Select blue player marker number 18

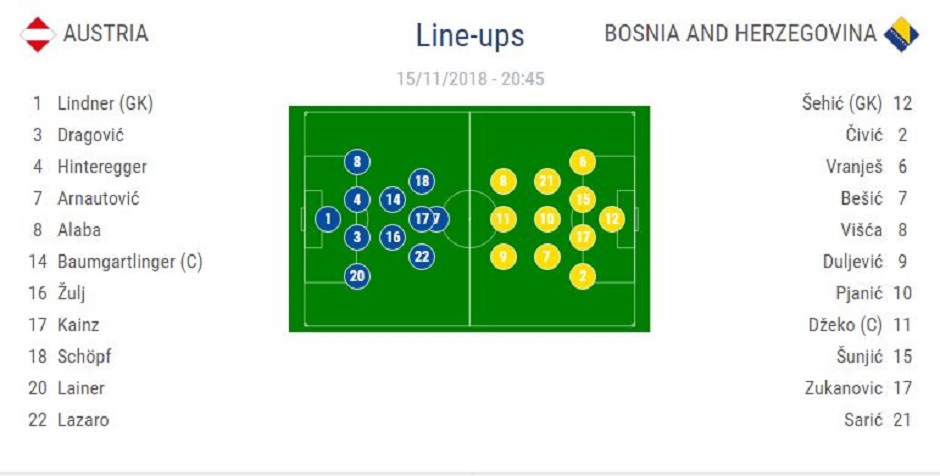click(422, 181)
